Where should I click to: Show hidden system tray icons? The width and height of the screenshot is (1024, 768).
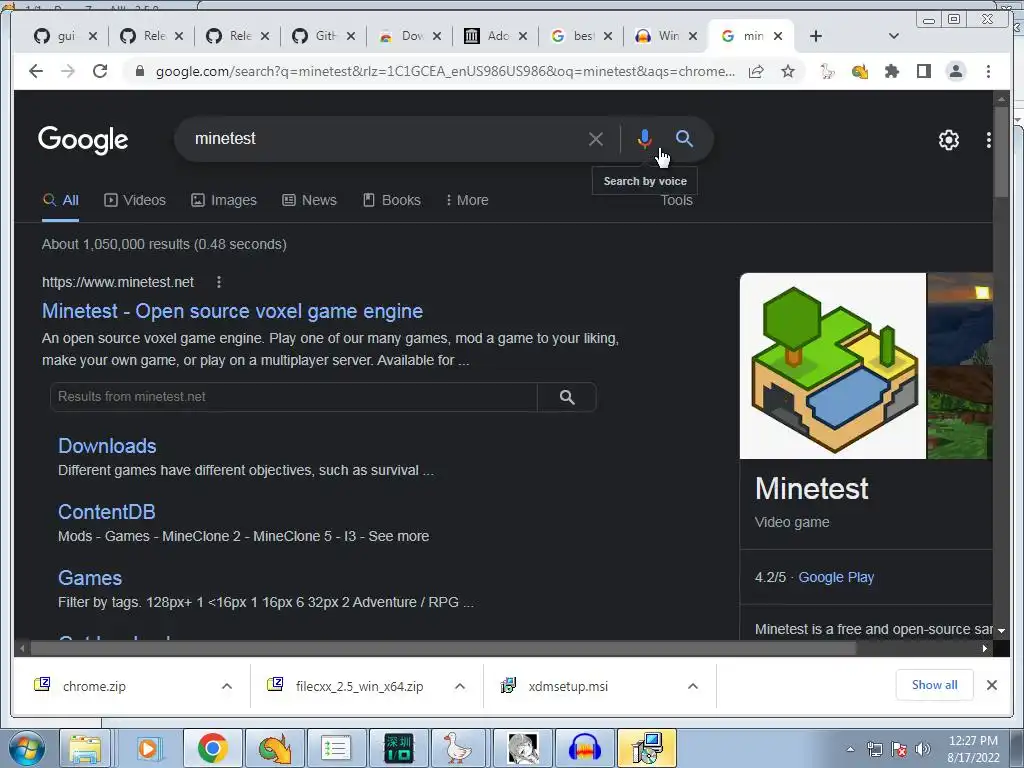click(850, 749)
